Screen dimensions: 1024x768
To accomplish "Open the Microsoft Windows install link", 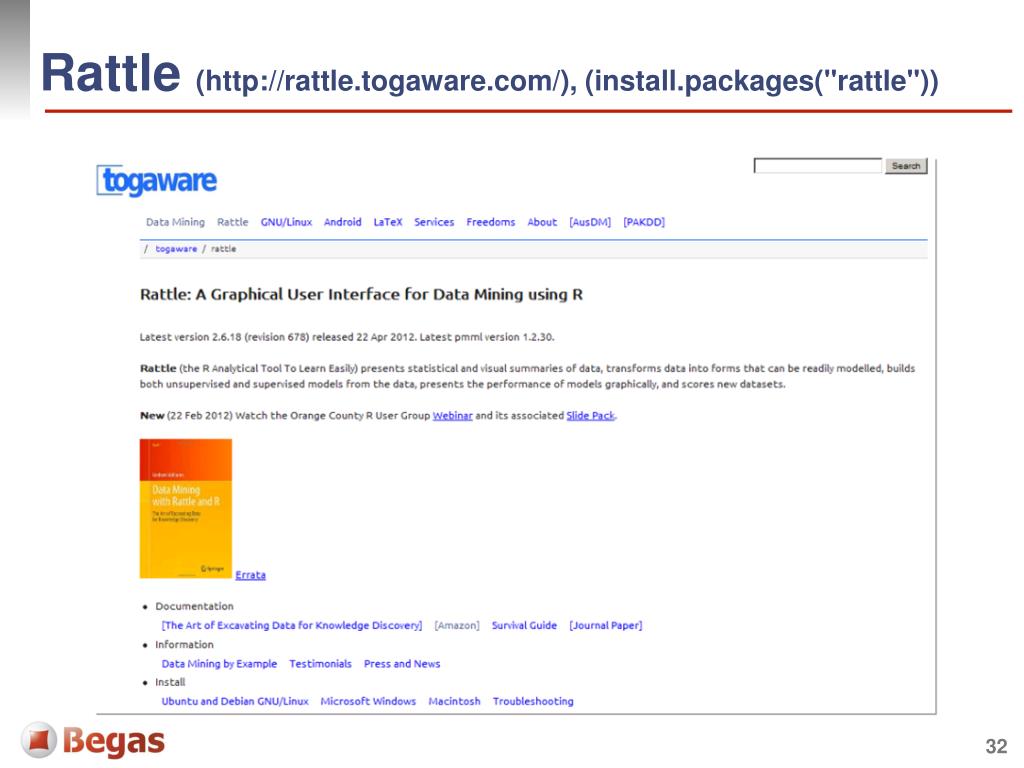I will coord(368,701).
